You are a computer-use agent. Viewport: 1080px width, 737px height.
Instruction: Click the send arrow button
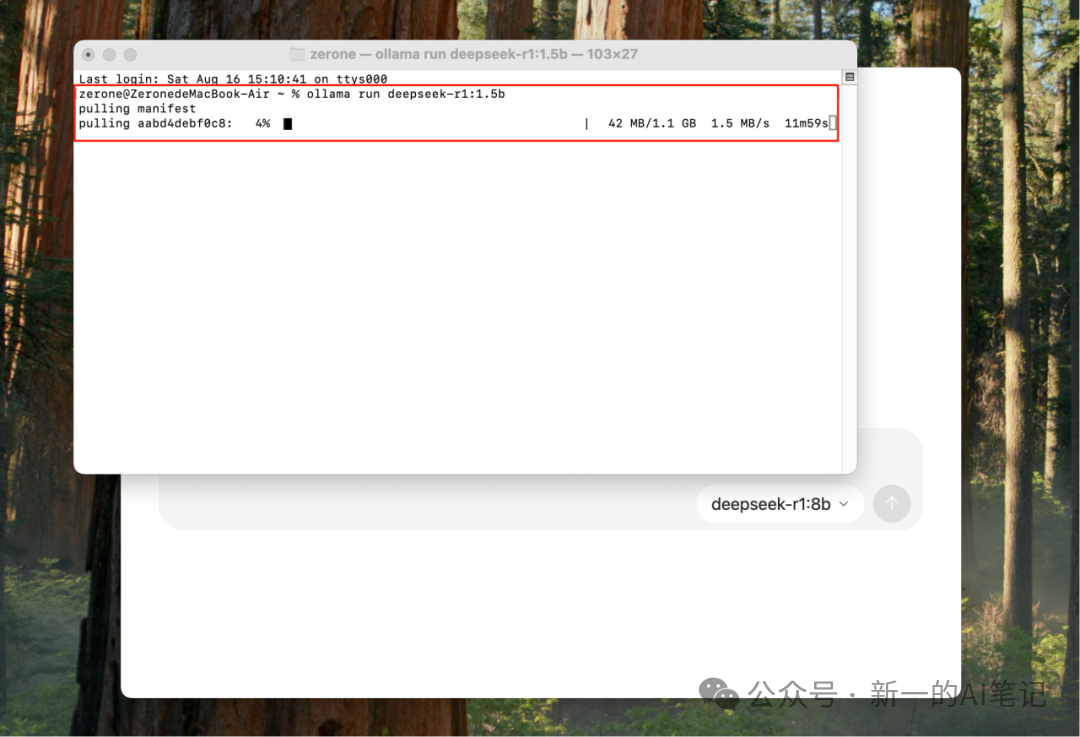pyautogui.click(x=891, y=504)
